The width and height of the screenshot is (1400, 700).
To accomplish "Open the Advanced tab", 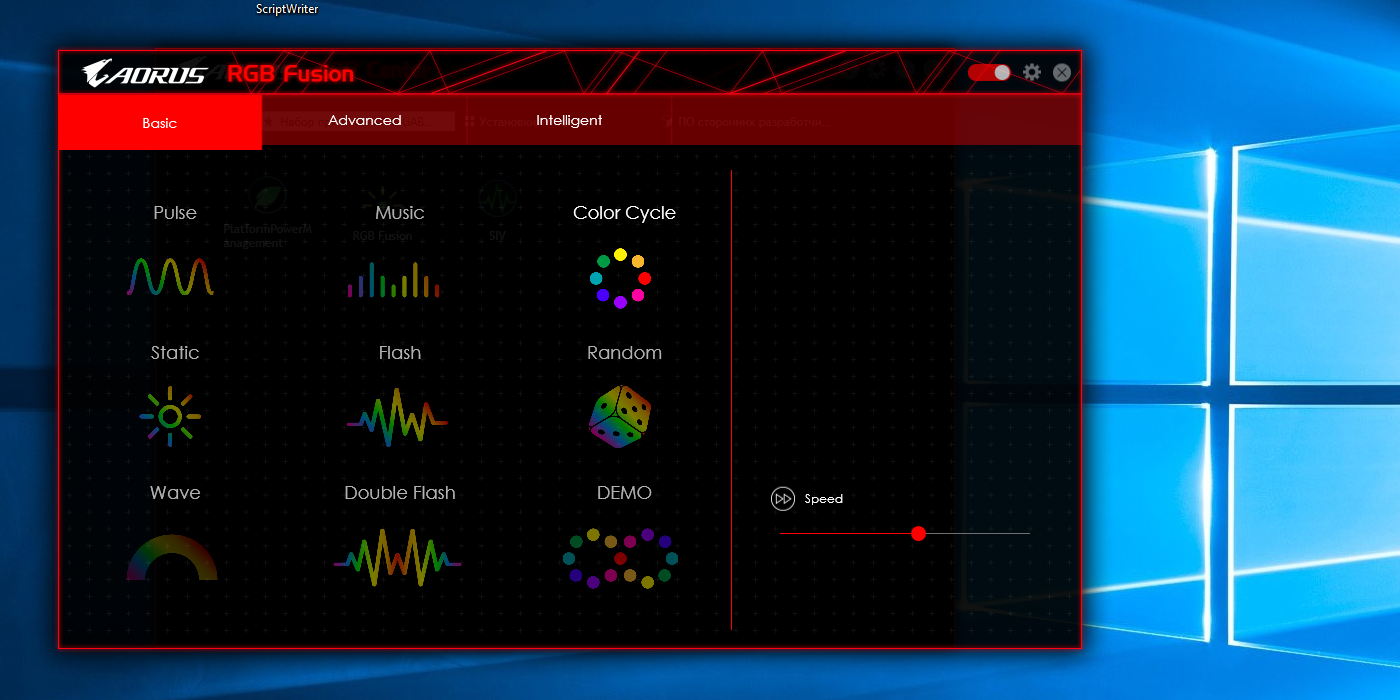I will pyautogui.click(x=365, y=120).
